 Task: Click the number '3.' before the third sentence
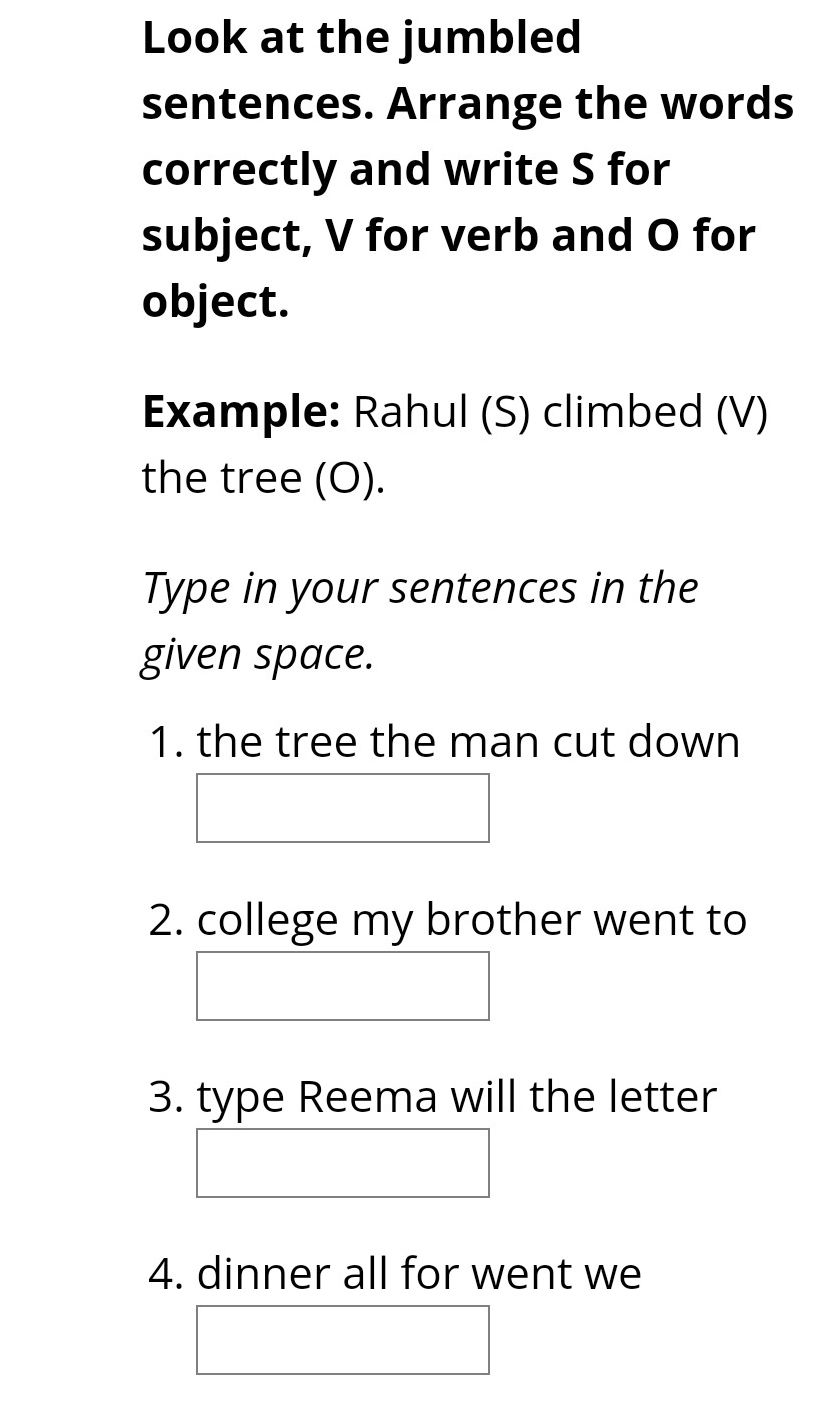tap(165, 1095)
